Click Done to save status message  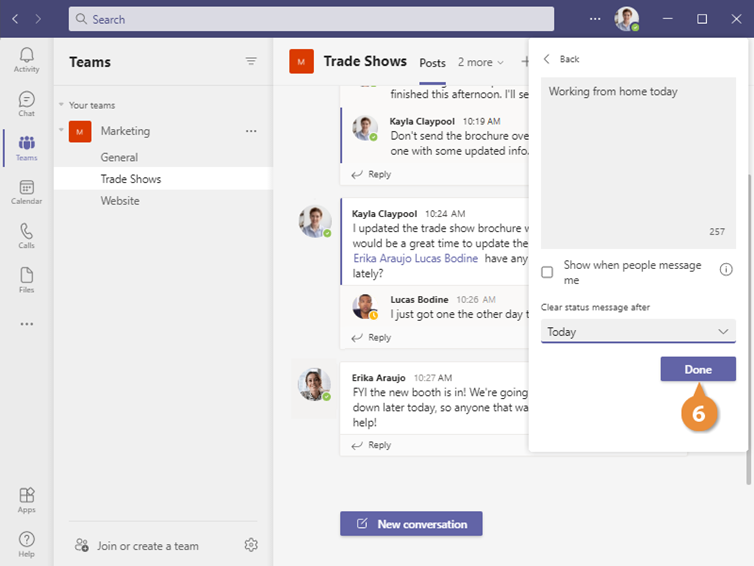tap(698, 369)
